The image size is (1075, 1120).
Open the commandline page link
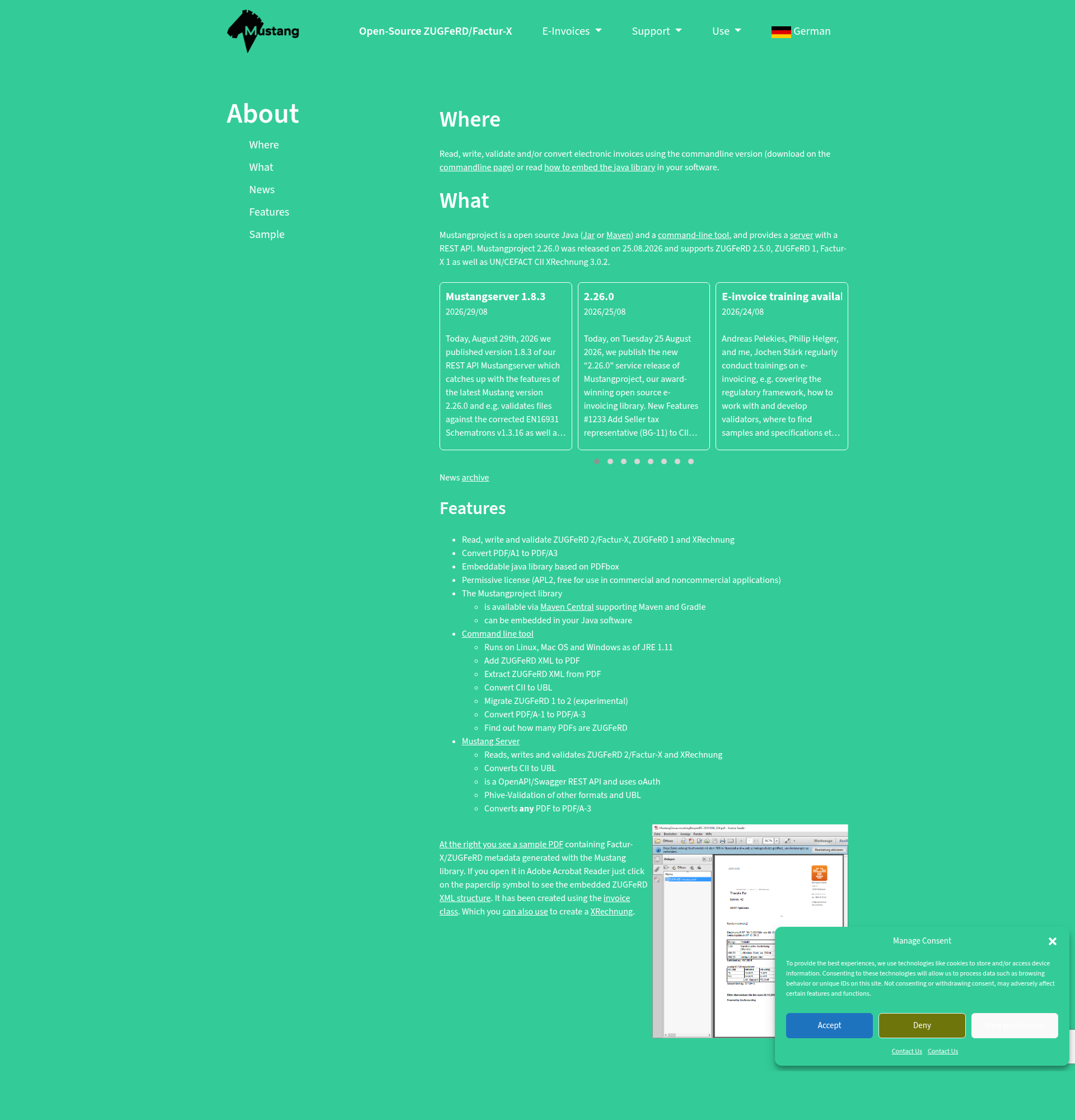pos(475,167)
